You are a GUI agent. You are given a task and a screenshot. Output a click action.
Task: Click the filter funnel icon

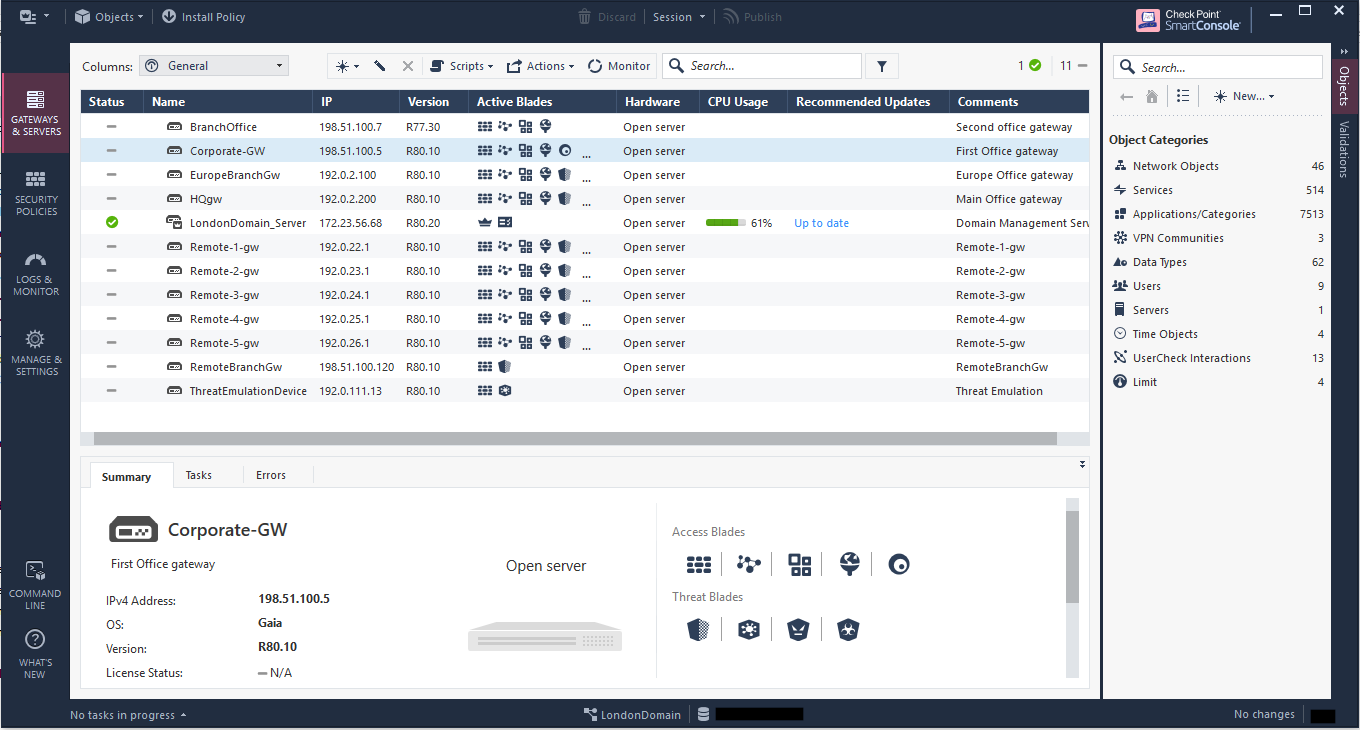click(x=881, y=66)
